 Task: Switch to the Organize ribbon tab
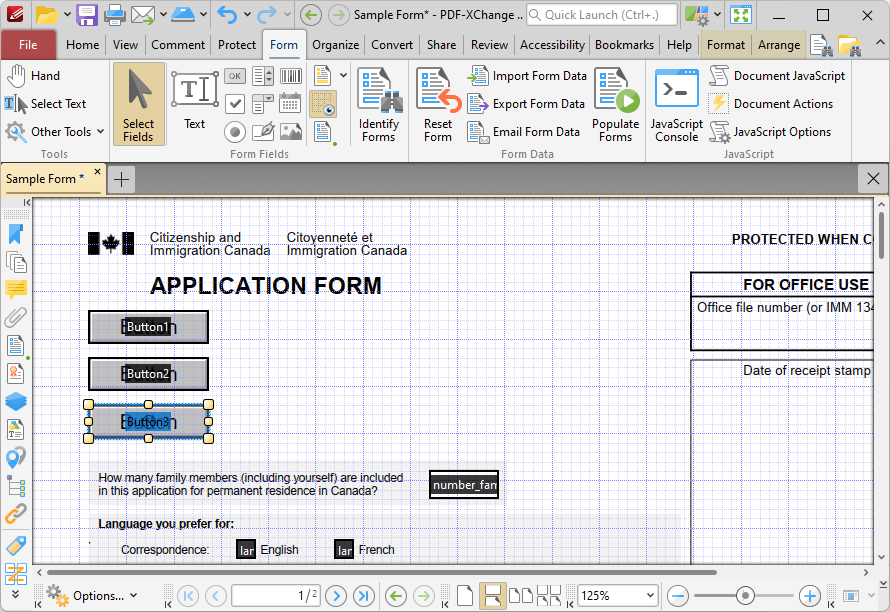[x=335, y=45]
